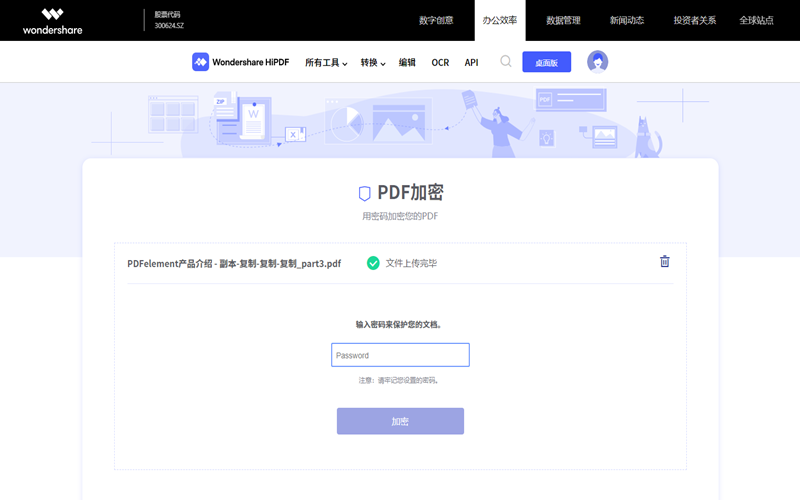Open the 投资者关系 link
Screen dimensions: 800x500
pos(695,20)
